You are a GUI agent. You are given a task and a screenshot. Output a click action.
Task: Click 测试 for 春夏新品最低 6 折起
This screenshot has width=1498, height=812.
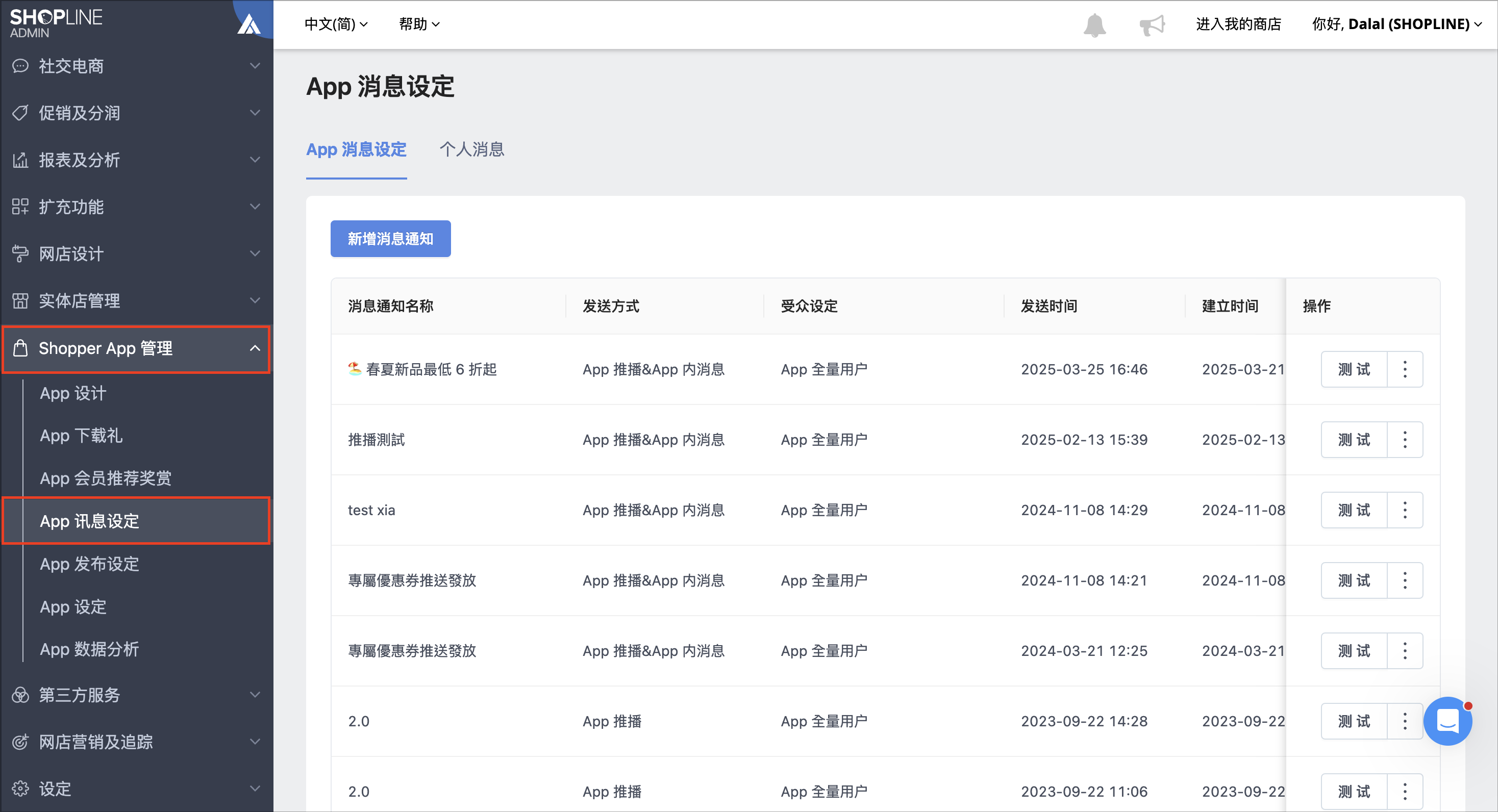pos(1354,369)
